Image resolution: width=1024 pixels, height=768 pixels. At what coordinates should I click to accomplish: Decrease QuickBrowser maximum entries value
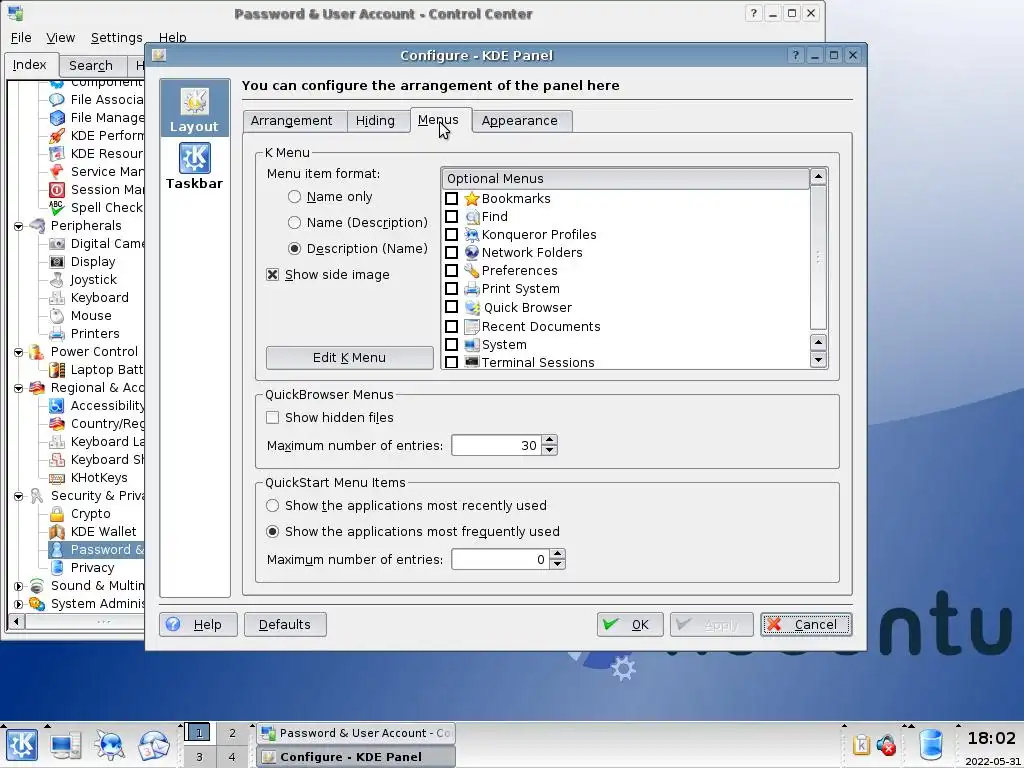pyautogui.click(x=550, y=450)
